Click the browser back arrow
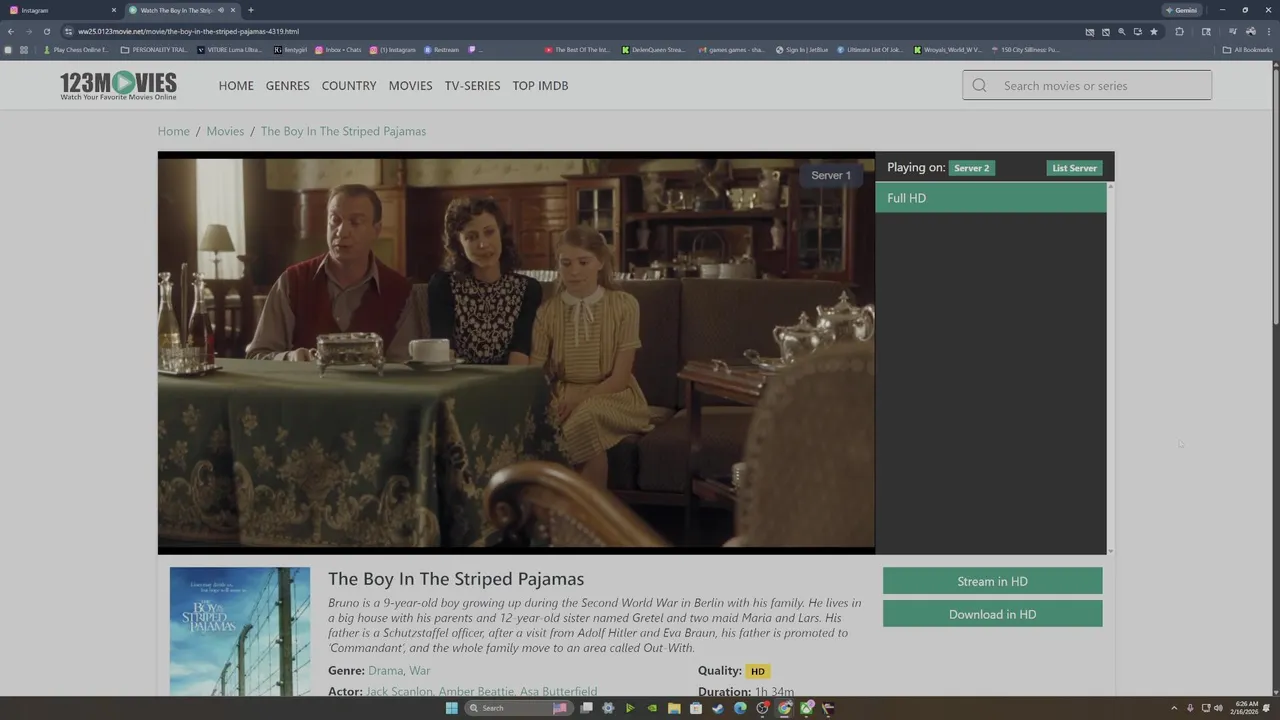The image size is (1280, 720). pyautogui.click(x=11, y=31)
